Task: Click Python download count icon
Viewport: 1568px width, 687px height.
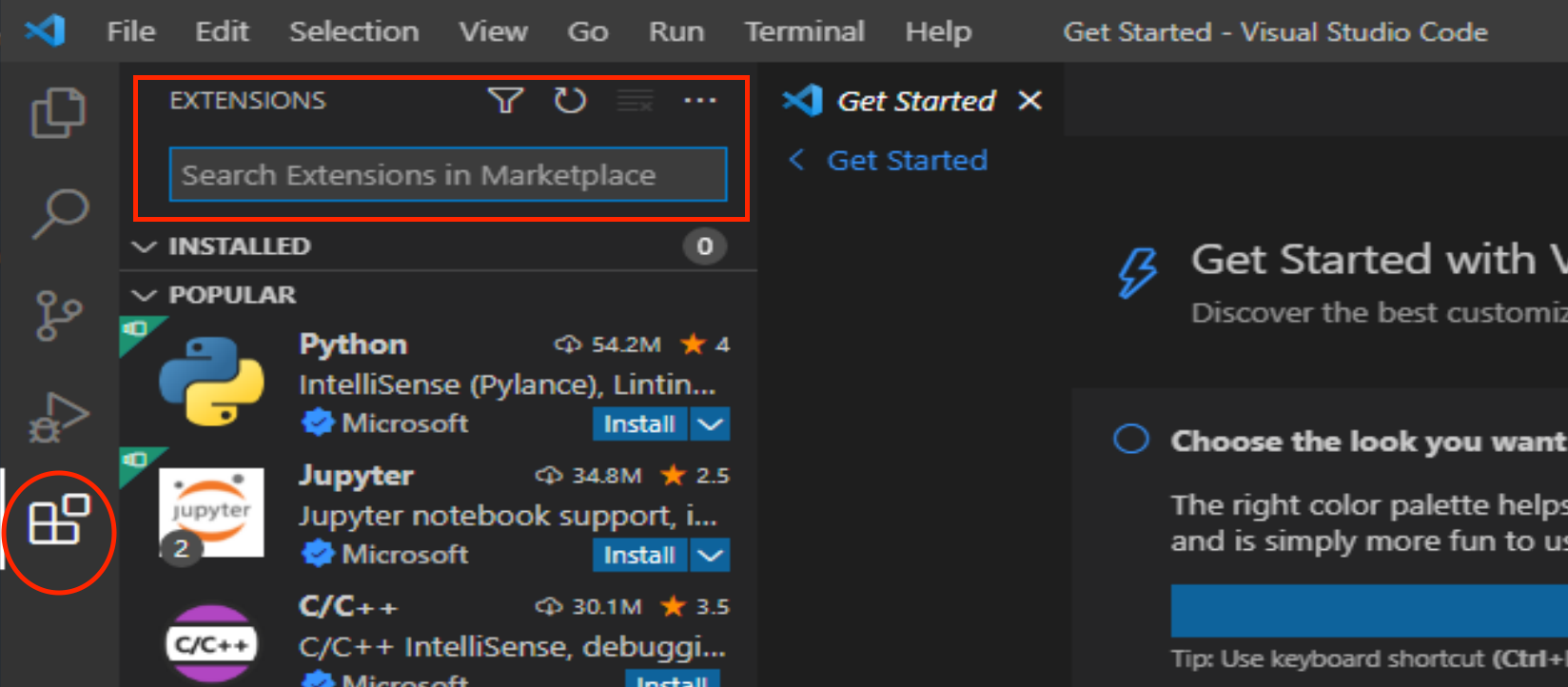Action: click(568, 344)
